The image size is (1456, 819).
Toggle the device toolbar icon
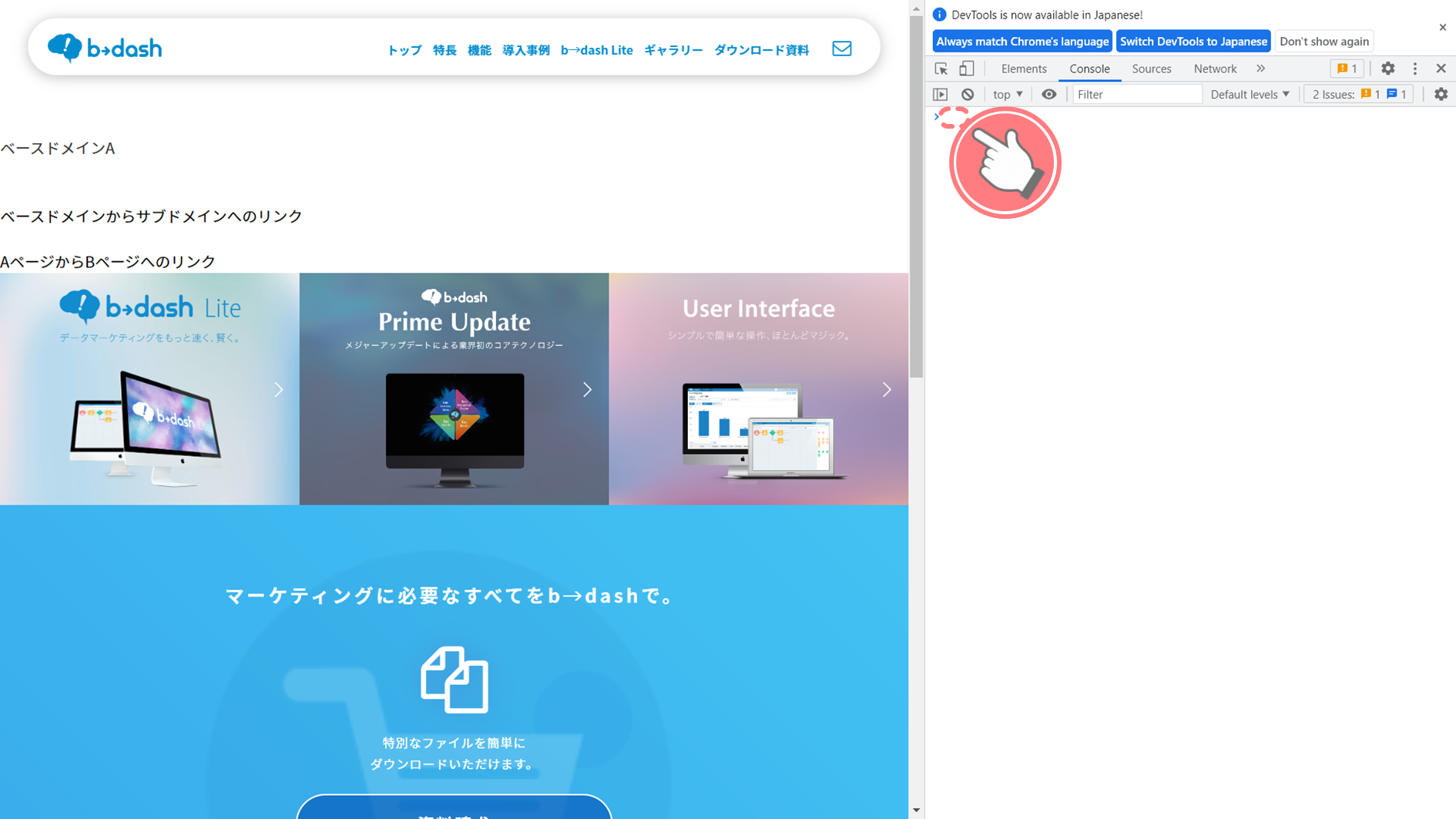point(966,69)
